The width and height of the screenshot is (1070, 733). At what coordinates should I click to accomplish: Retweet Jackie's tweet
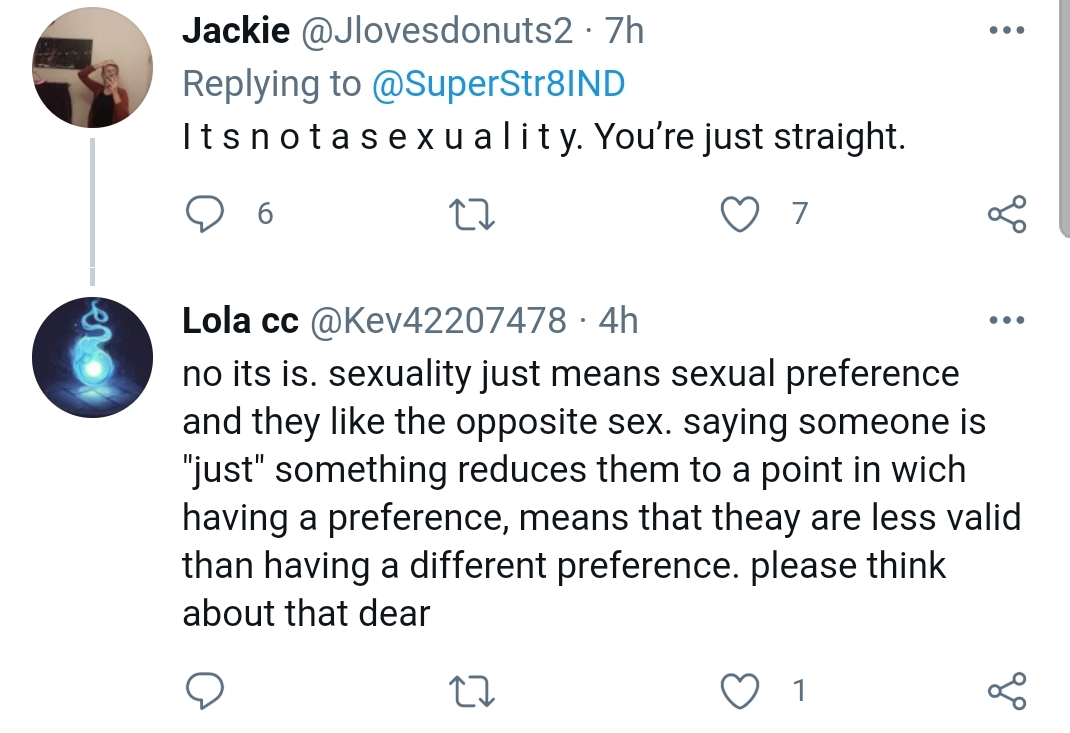point(472,214)
